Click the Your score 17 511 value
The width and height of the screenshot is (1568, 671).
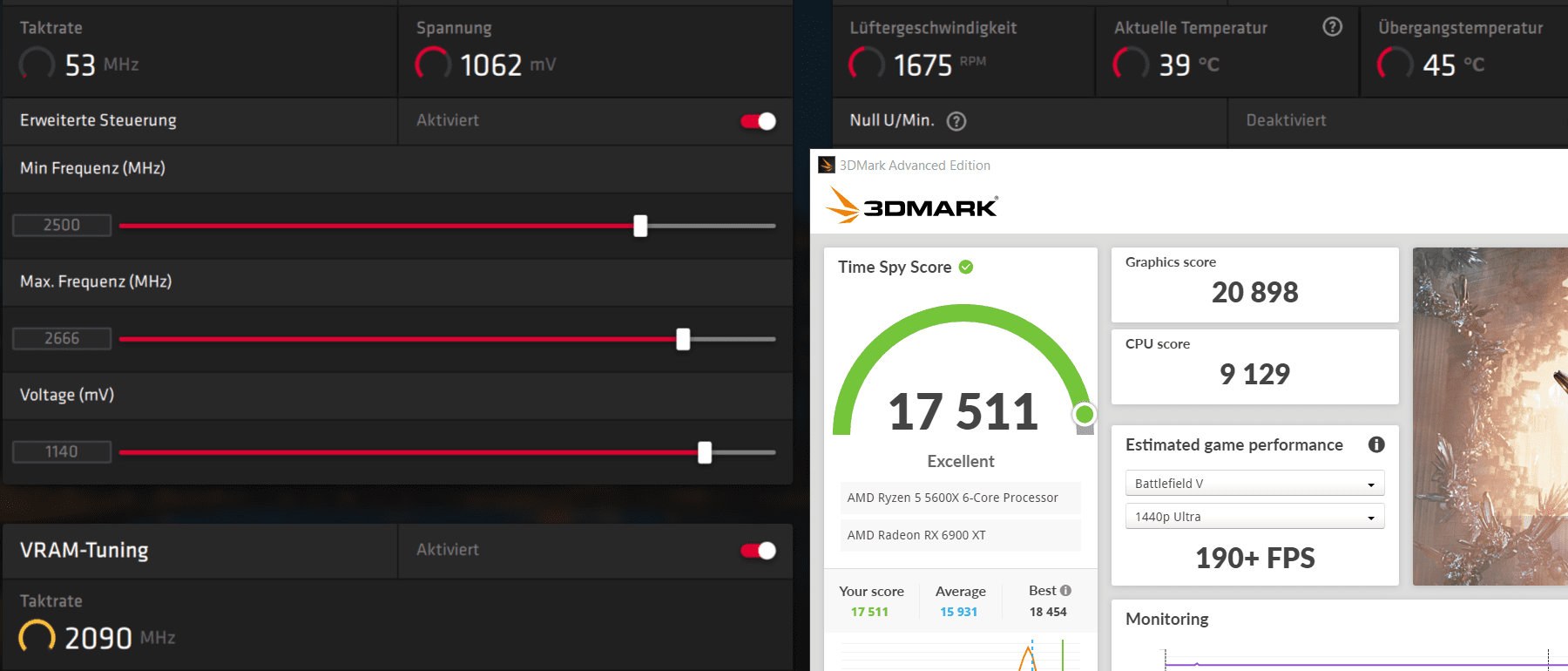click(869, 612)
